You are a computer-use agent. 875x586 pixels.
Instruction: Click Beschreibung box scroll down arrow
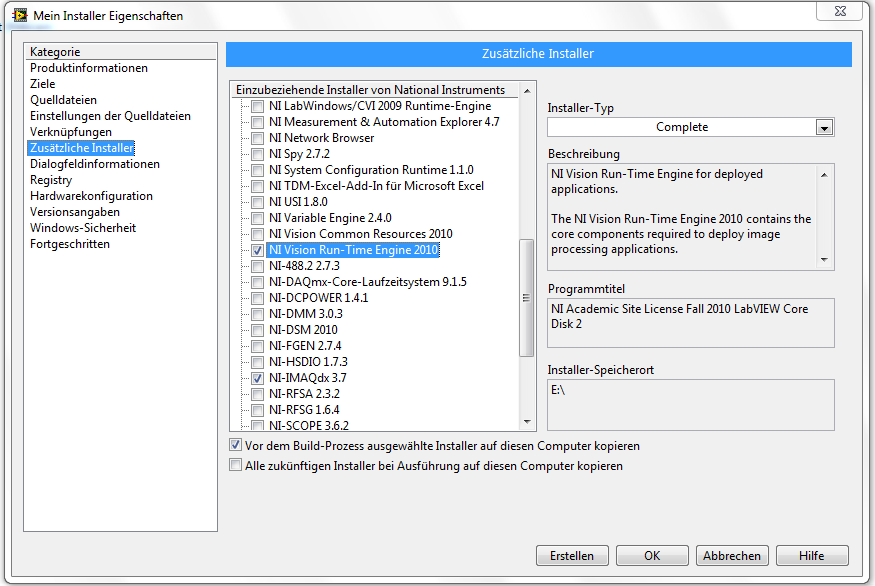tap(824, 260)
